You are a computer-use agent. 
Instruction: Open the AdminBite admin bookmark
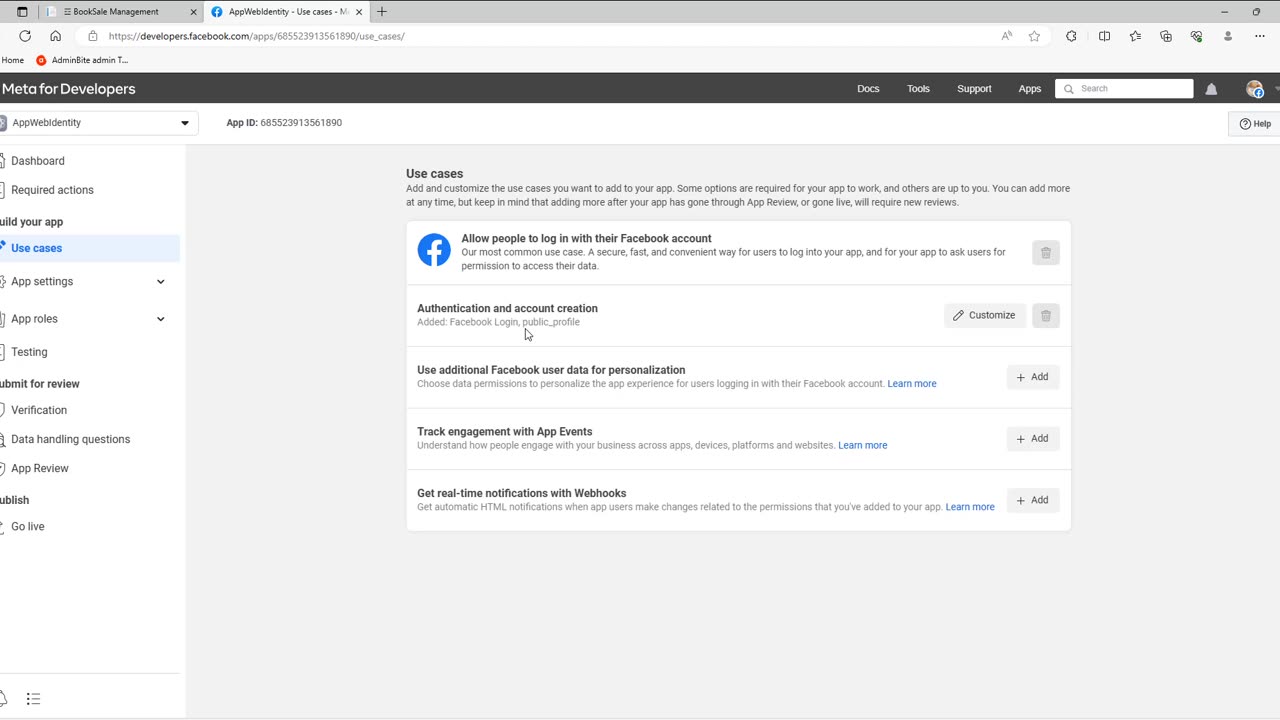82,60
